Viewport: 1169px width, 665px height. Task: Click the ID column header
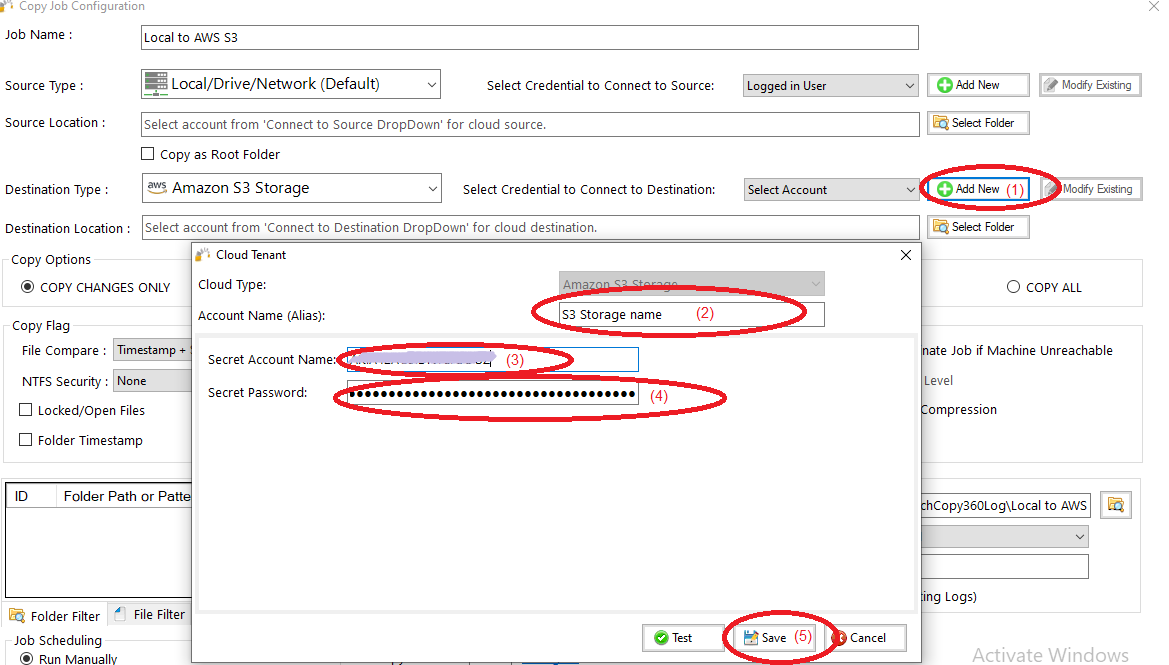(31, 497)
